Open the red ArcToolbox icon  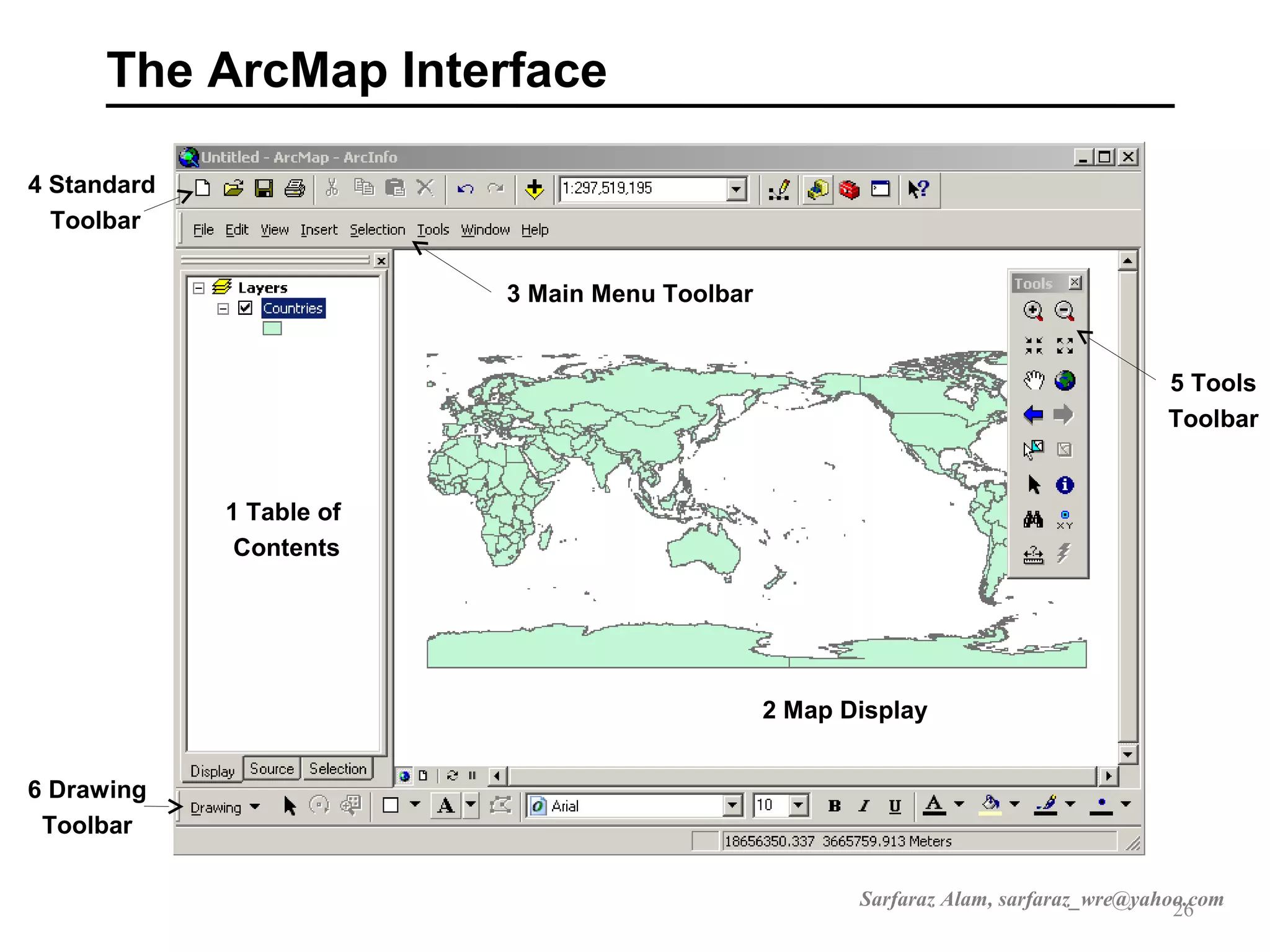point(849,189)
